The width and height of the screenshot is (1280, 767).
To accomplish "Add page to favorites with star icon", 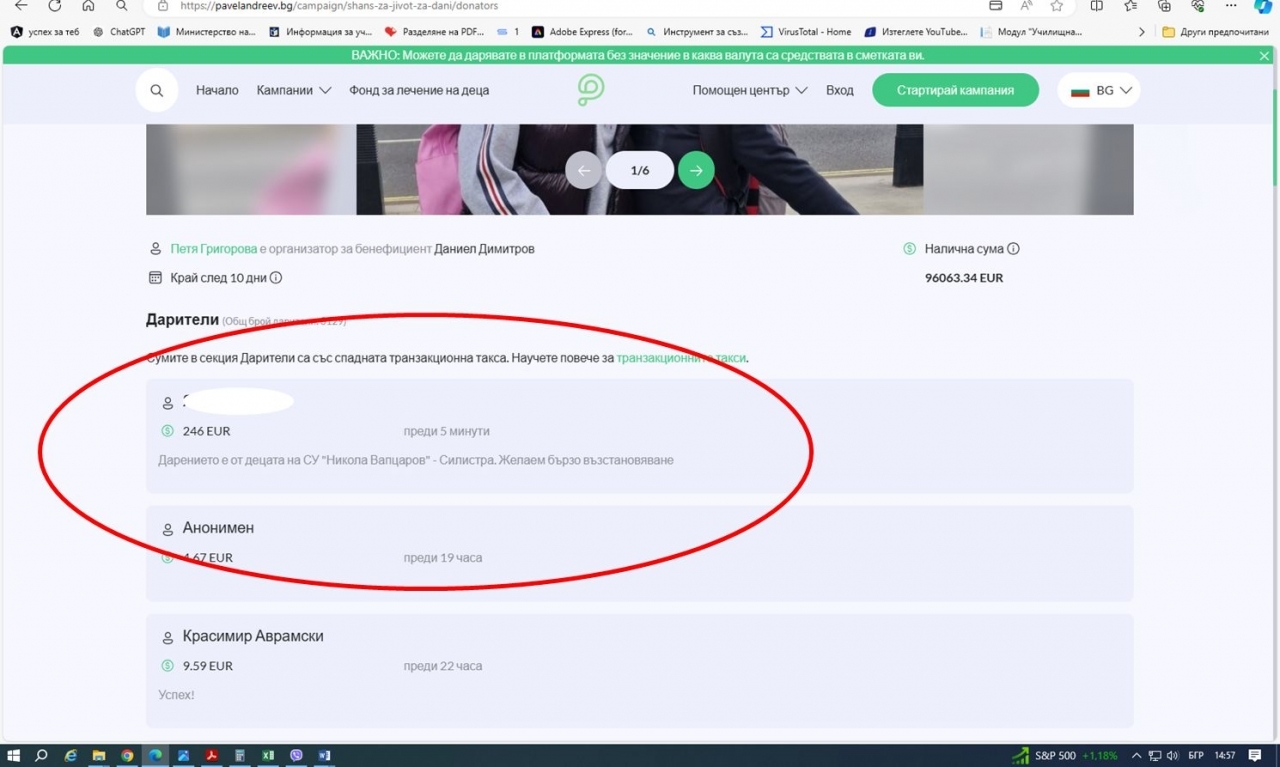I will [1057, 6].
